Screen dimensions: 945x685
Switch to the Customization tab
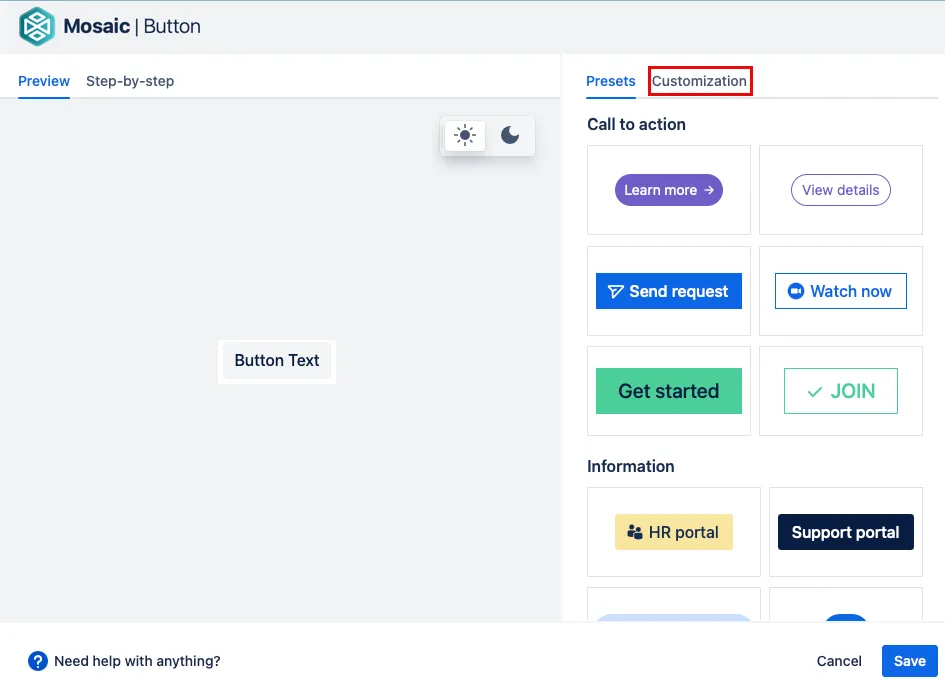(700, 81)
